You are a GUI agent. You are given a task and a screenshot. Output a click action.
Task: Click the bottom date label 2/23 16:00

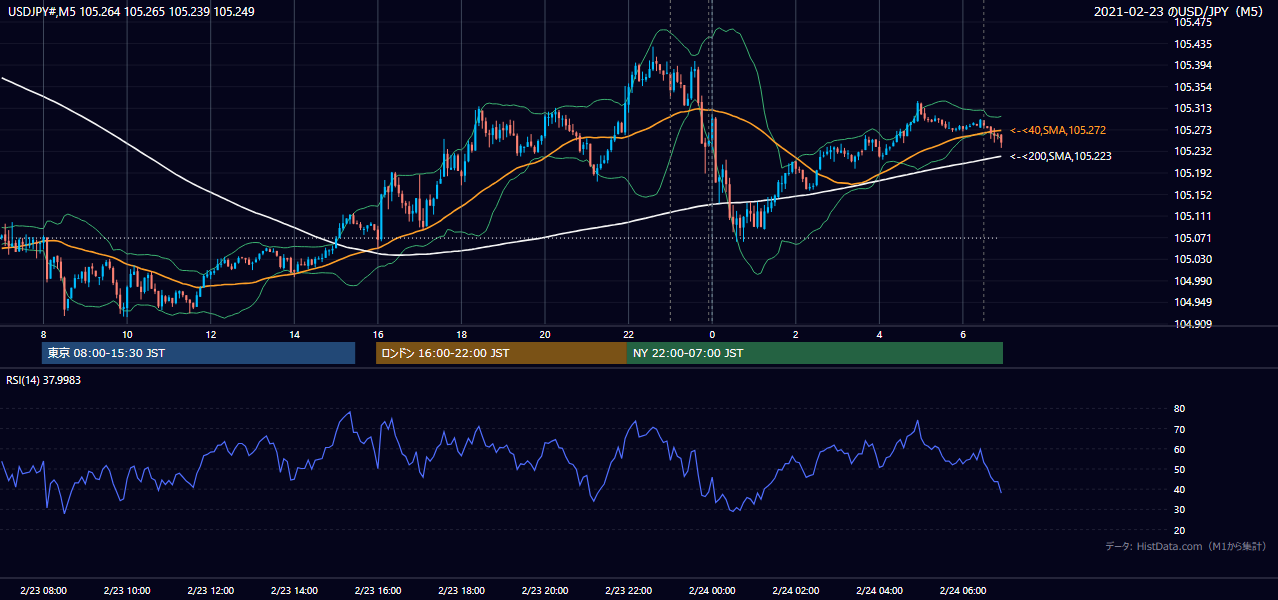point(378,591)
